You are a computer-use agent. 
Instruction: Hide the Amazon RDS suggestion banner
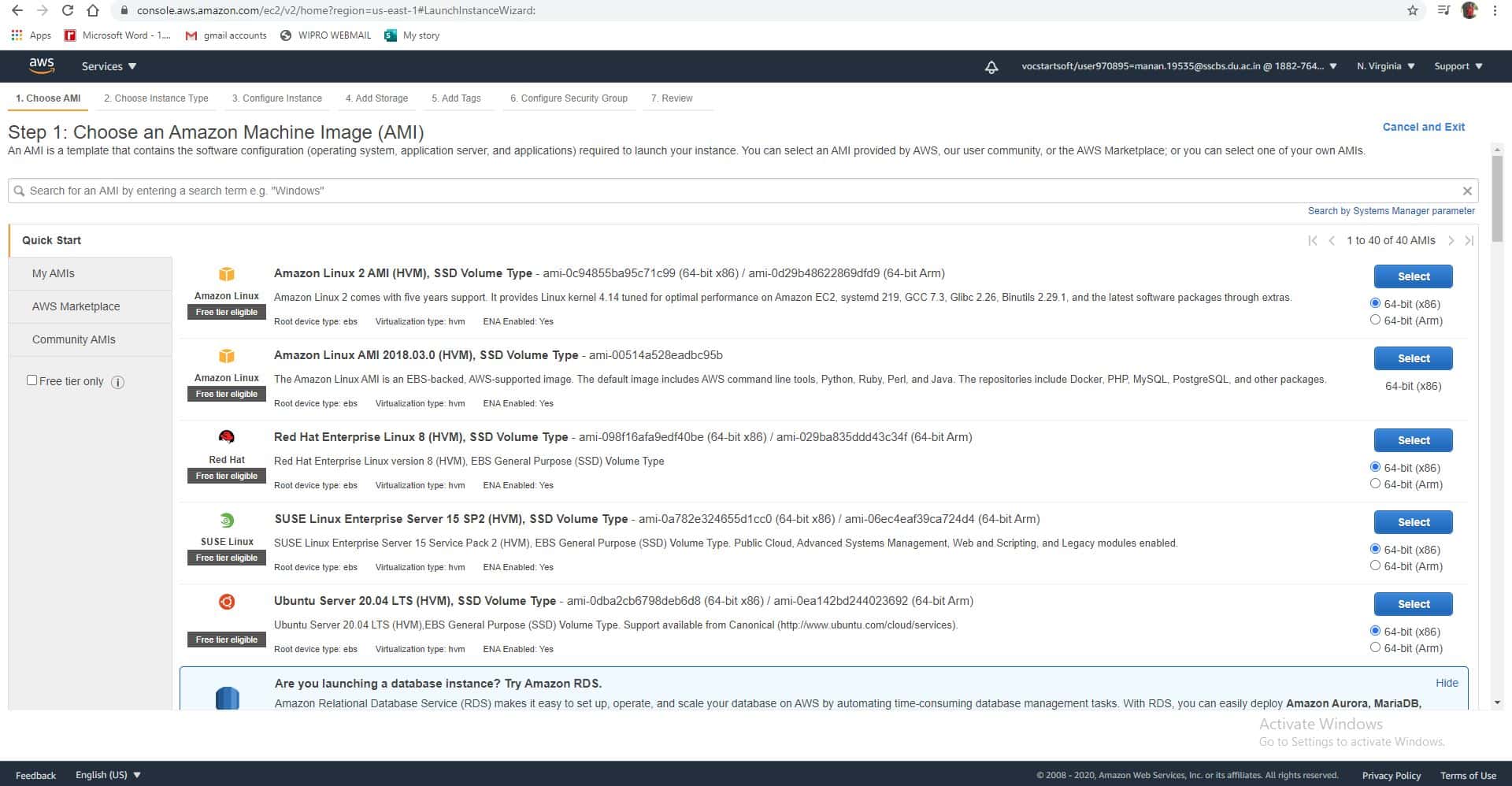coord(1447,683)
